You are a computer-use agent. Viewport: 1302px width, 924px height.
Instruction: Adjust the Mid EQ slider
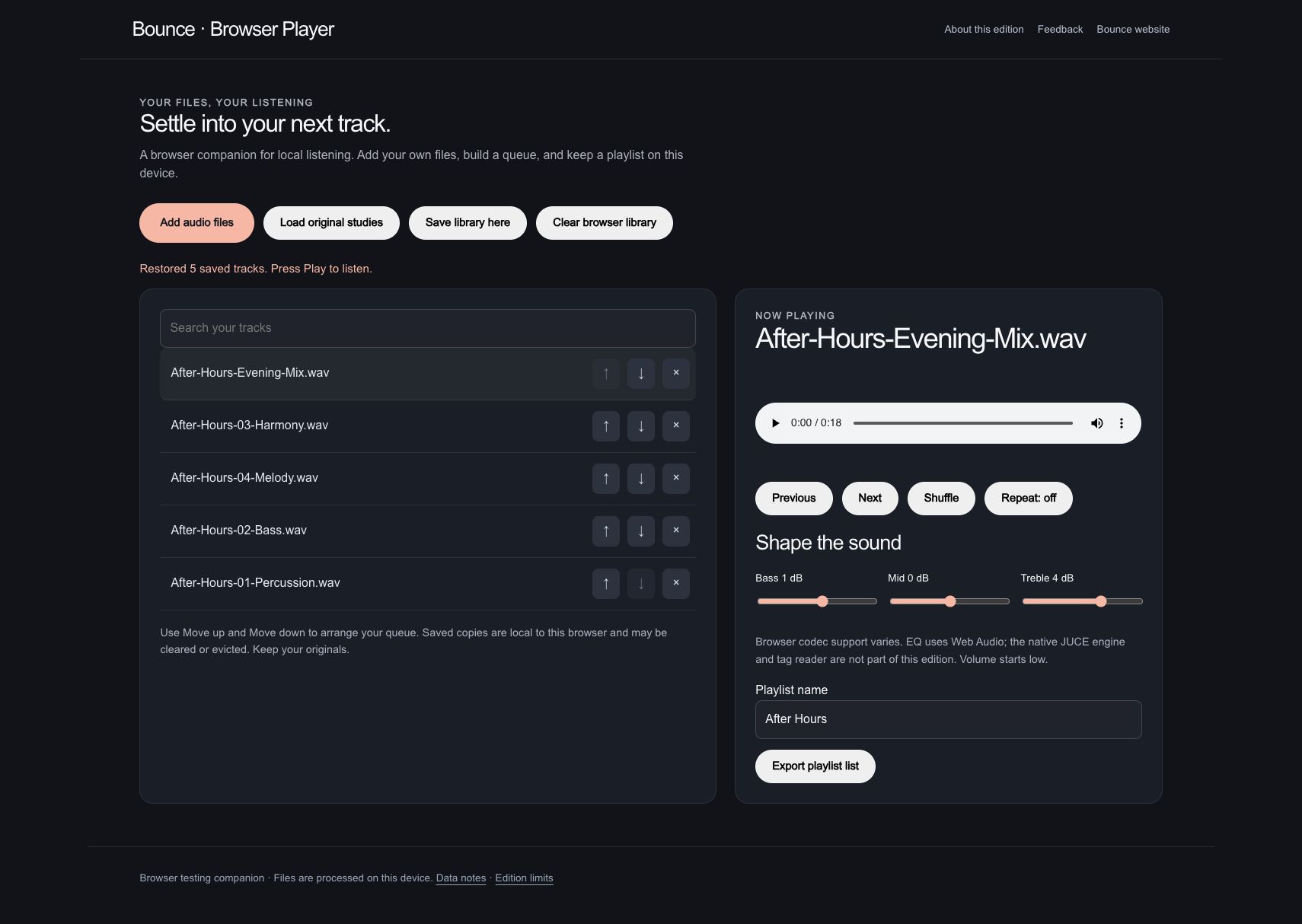(x=949, y=601)
